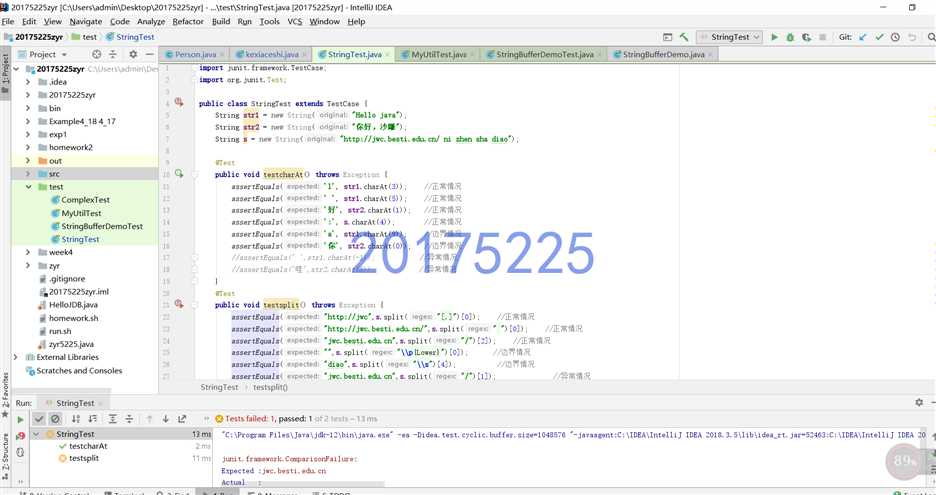Click testsplit() breadcrumb below editor
The image size is (936, 495).
pos(270,387)
